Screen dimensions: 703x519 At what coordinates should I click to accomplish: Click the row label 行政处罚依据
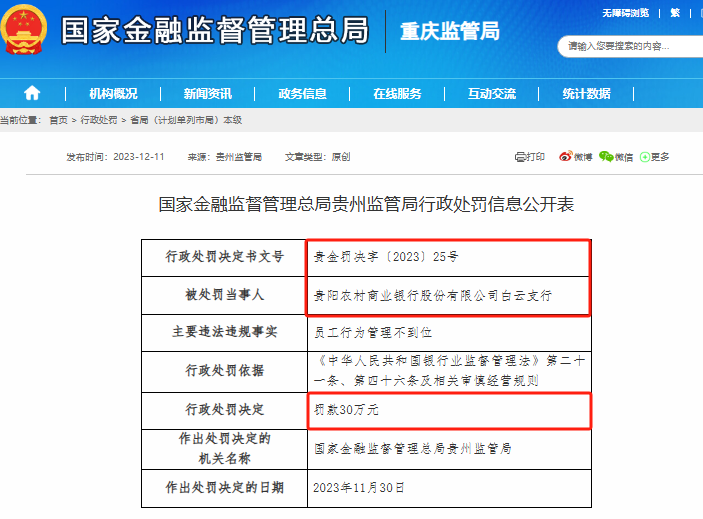click(x=225, y=371)
